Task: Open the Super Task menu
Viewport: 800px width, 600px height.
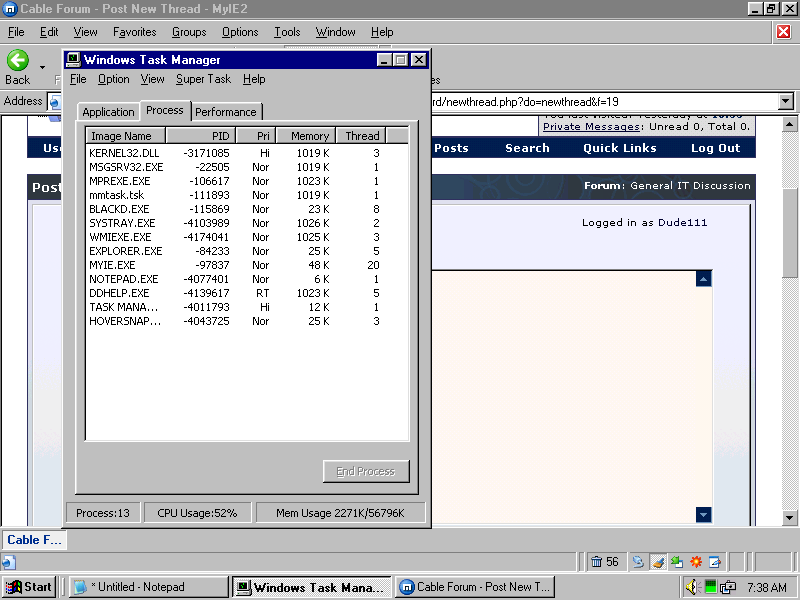Action: [x=204, y=79]
